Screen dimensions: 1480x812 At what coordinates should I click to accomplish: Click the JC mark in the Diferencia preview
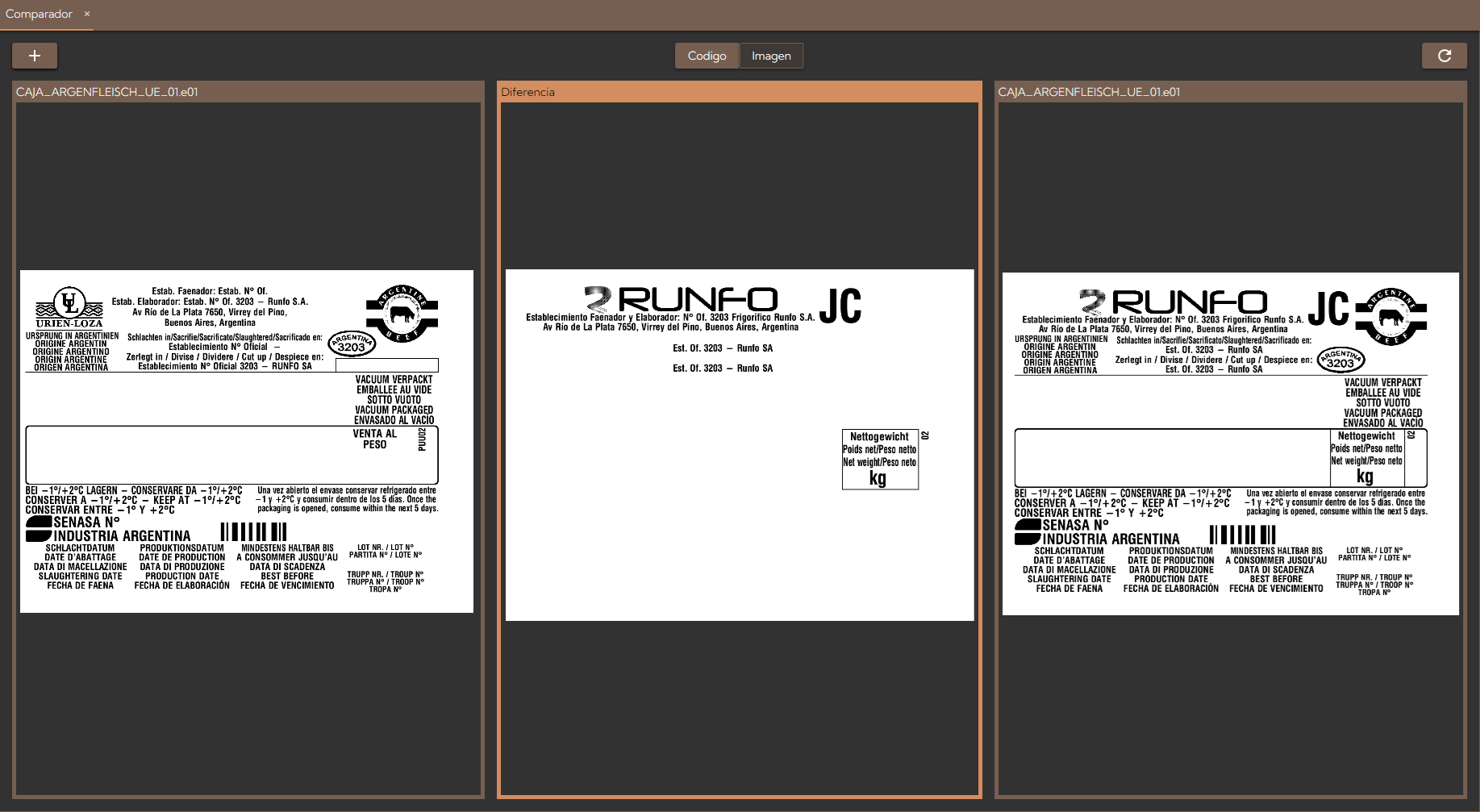[840, 306]
